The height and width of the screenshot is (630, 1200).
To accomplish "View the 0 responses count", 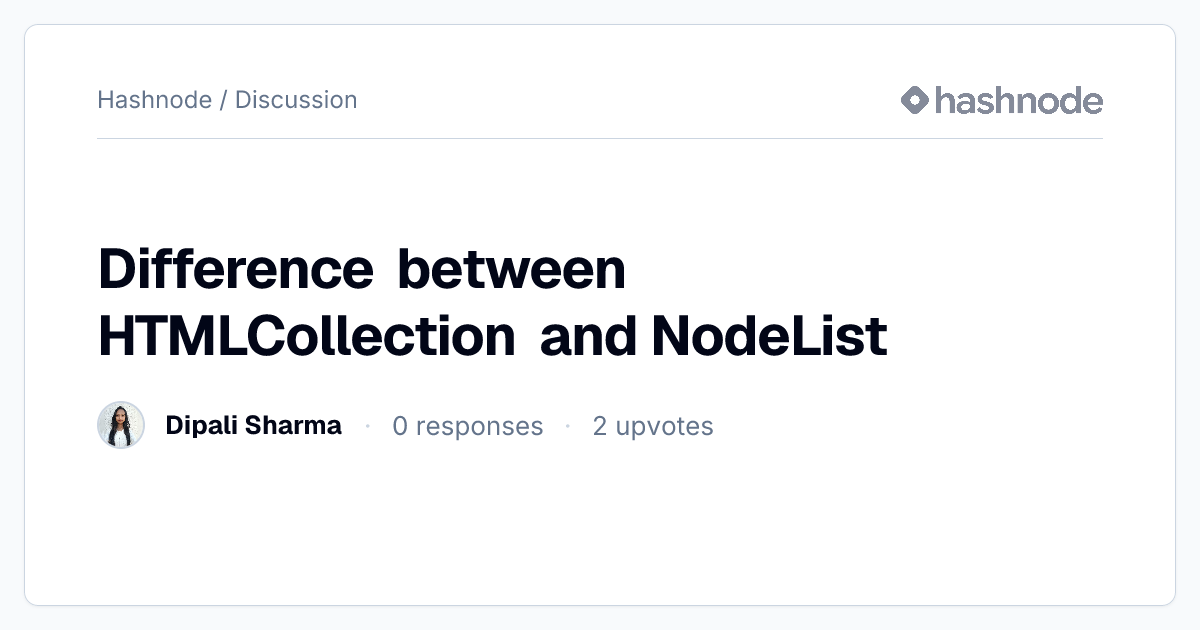I will click(x=467, y=426).
